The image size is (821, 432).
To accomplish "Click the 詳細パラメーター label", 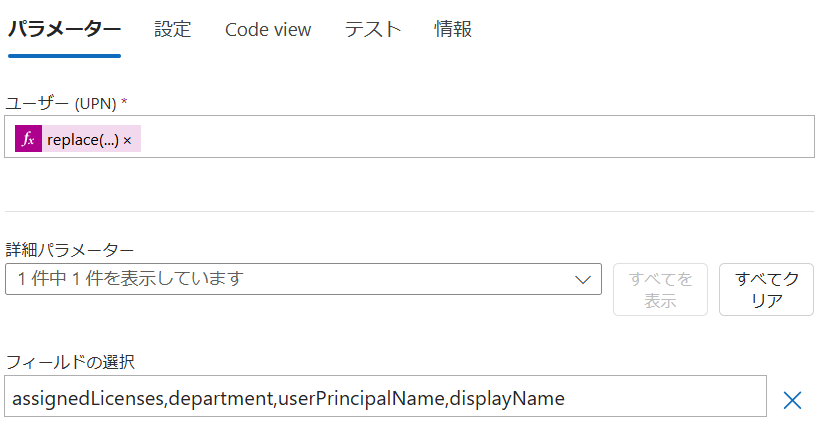I will [x=70, y=250].
